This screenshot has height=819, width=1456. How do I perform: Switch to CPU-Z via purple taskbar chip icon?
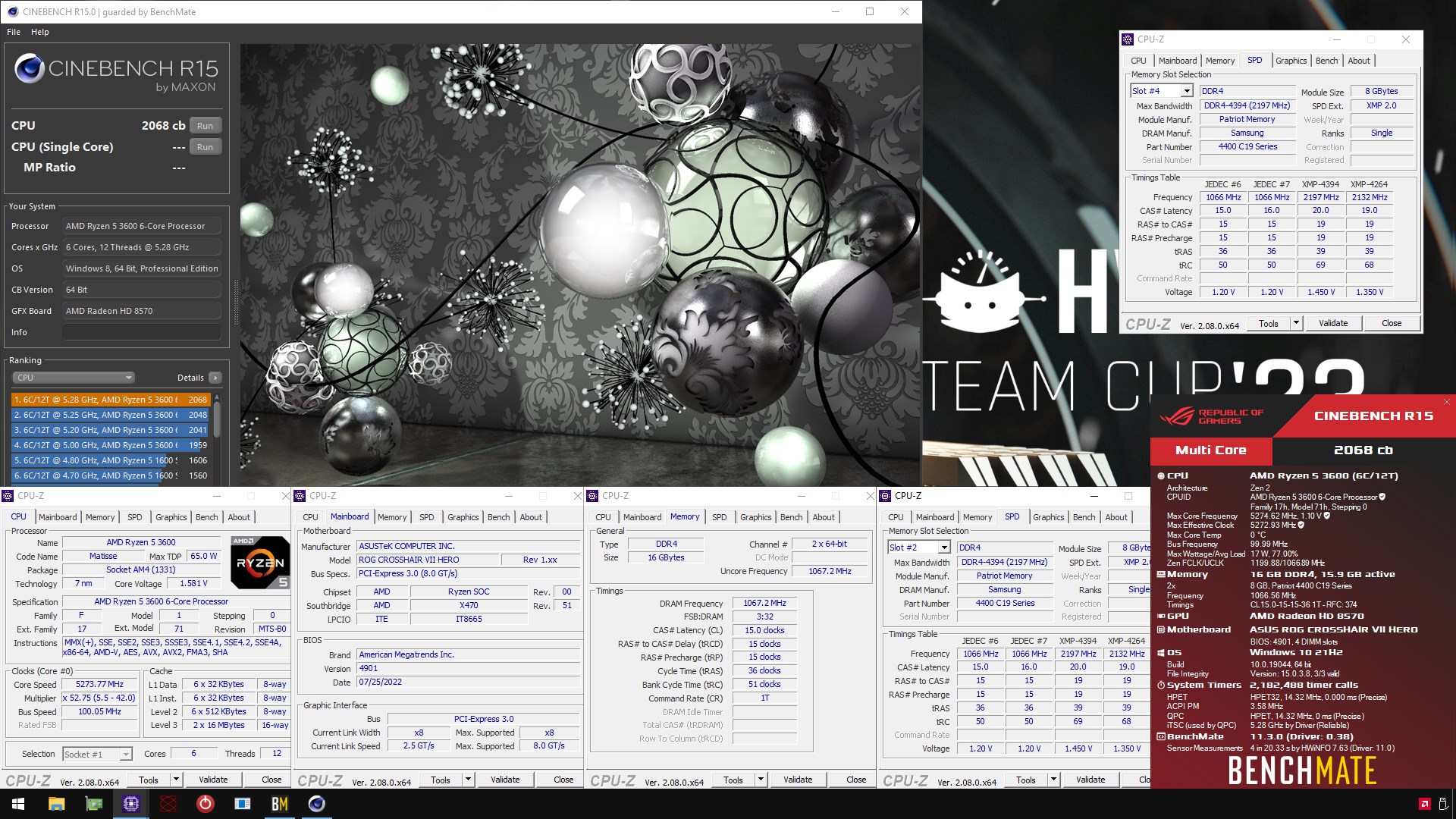(x=131, y=804)
